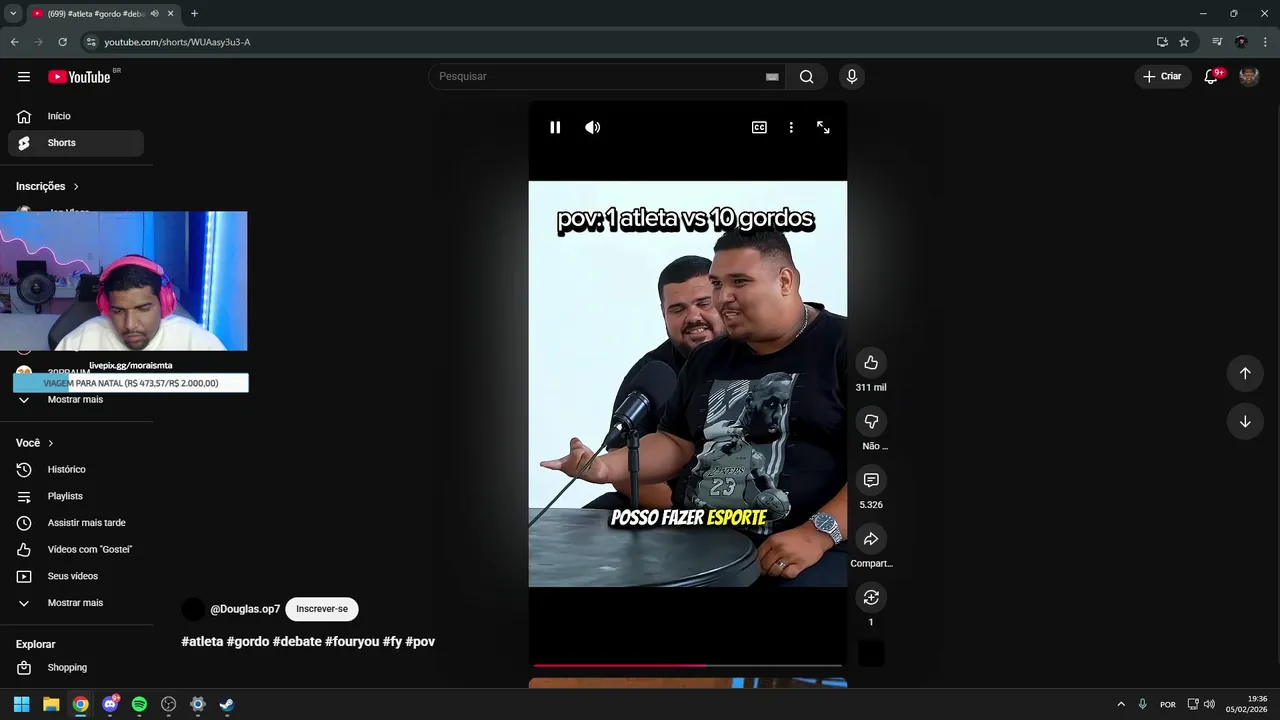Open Seus vídeos in the sidebar

(76, 576)
